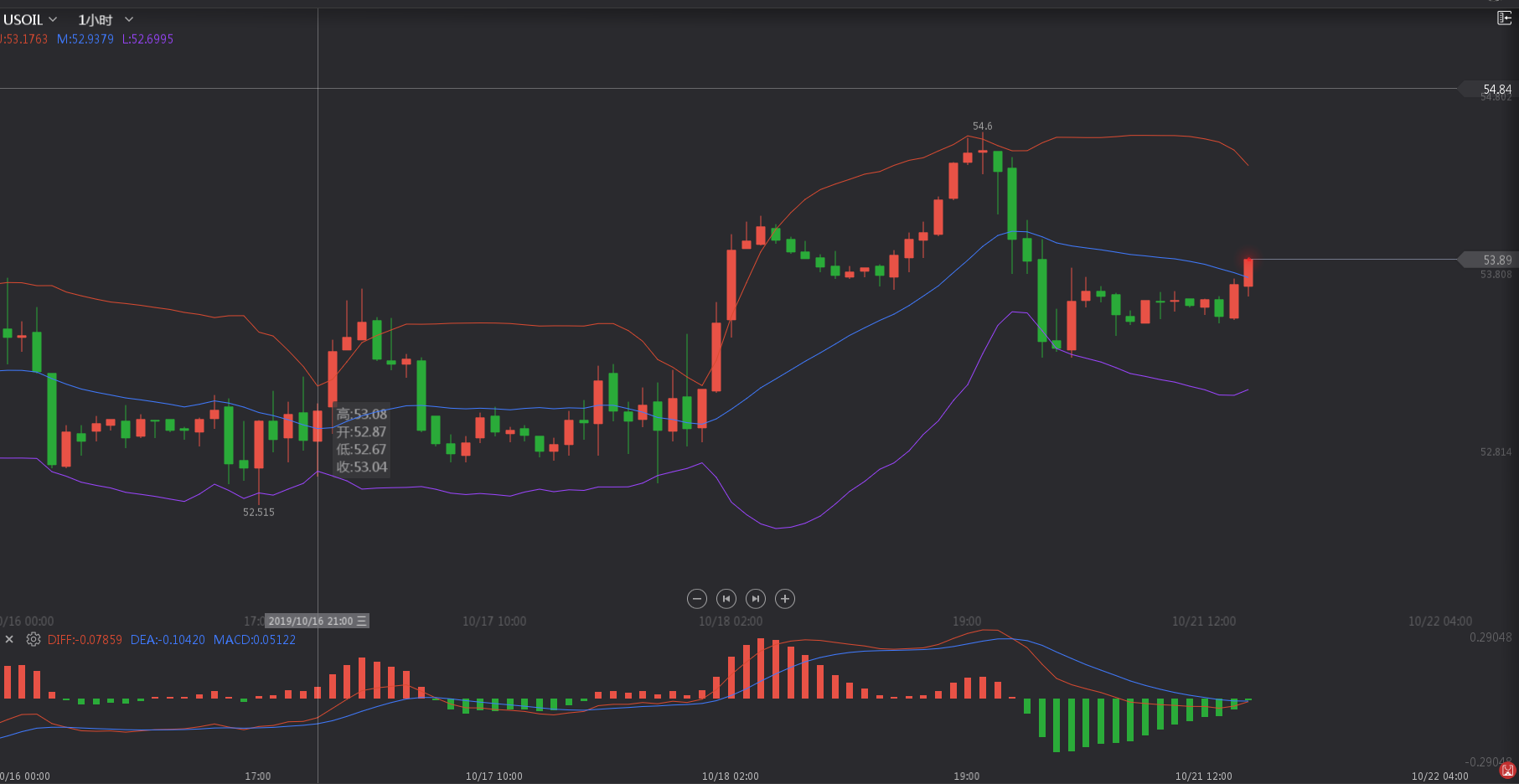Click the 54.84 price line label

point(1491,89)
